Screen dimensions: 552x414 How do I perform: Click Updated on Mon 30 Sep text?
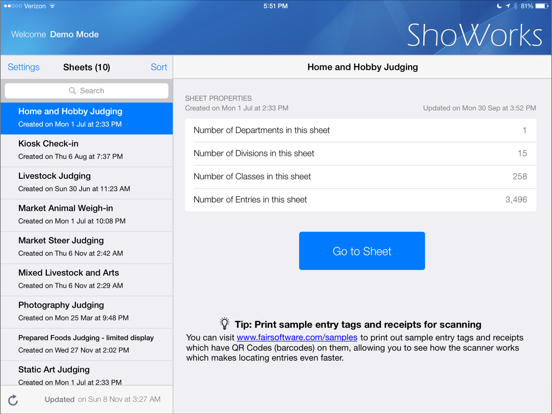pos(479,108)
